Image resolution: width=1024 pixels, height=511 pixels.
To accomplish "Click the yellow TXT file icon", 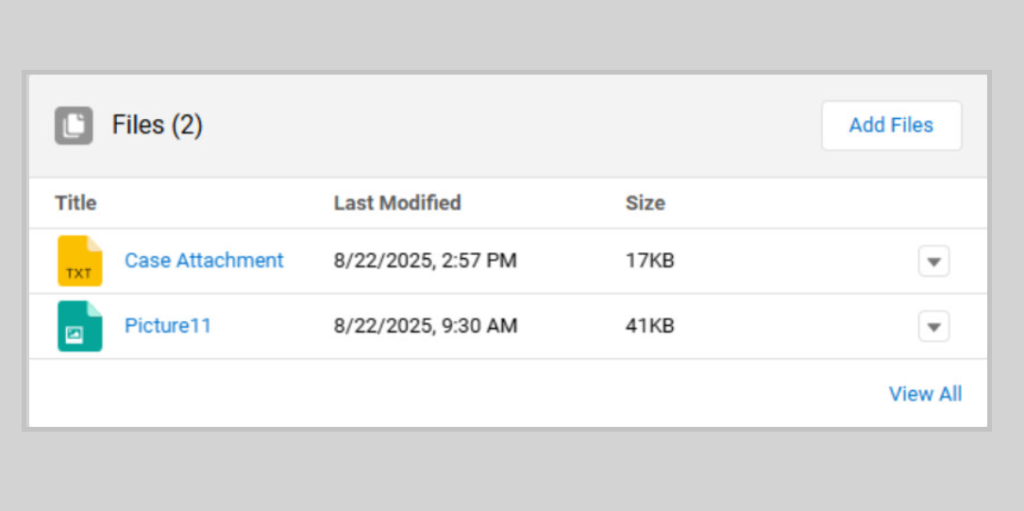I will [80, 261].
